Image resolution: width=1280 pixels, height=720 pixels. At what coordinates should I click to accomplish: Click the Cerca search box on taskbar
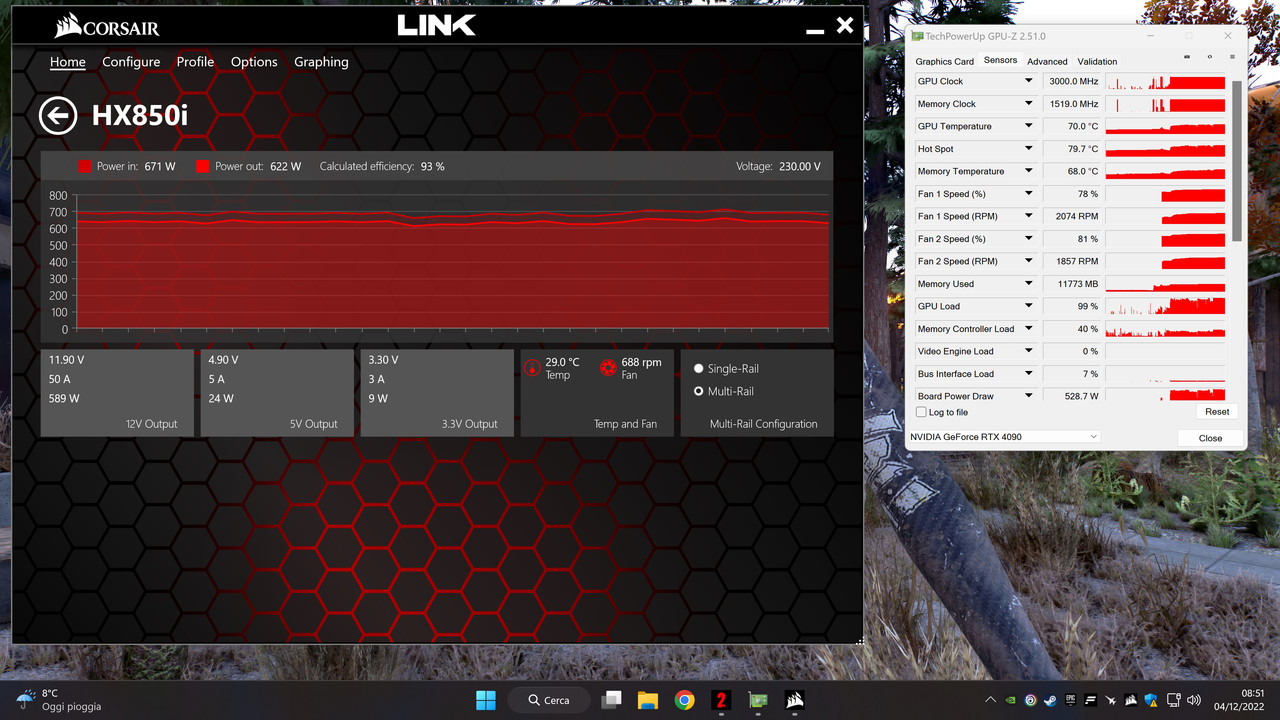click(548, 700)
